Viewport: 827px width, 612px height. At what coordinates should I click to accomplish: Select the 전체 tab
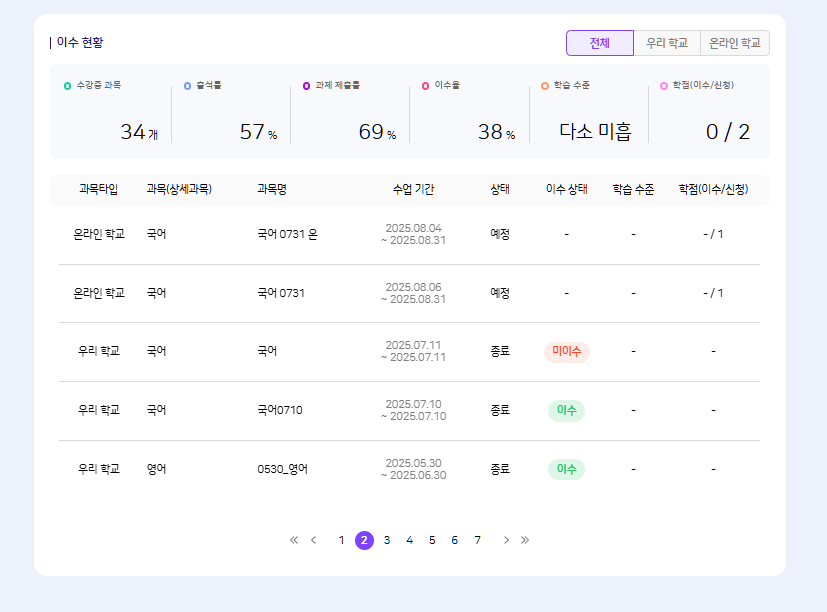599,43
